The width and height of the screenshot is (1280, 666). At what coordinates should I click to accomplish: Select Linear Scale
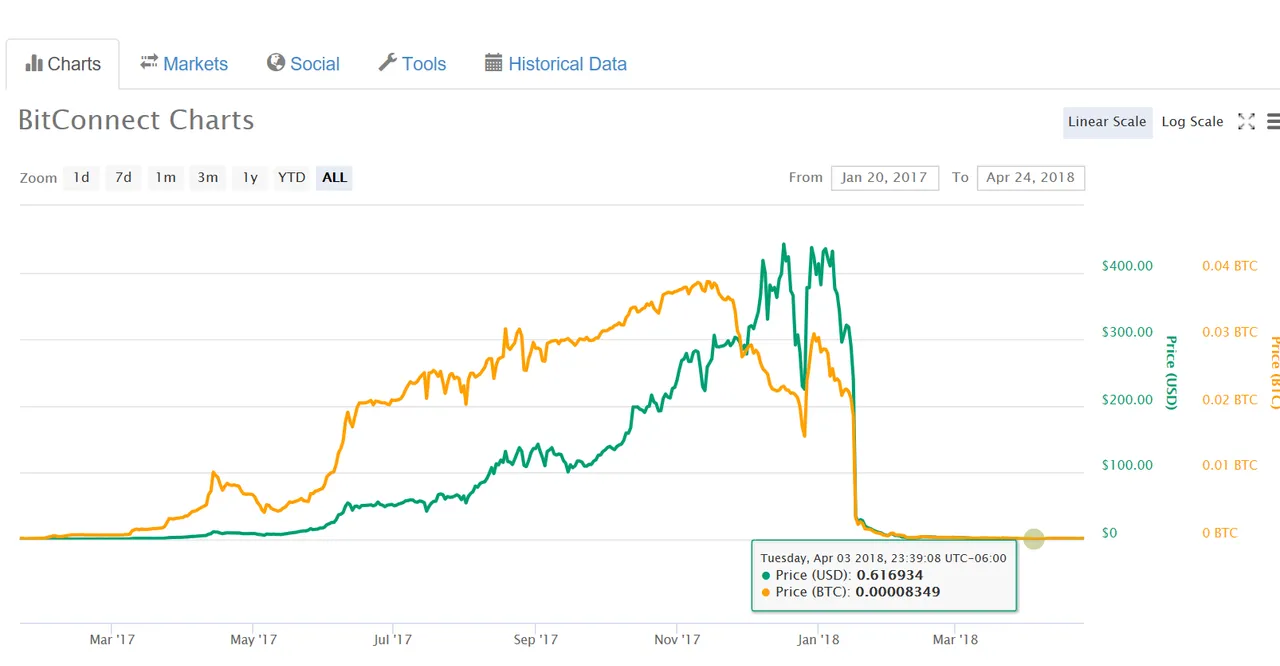(x=1107, y=122)
